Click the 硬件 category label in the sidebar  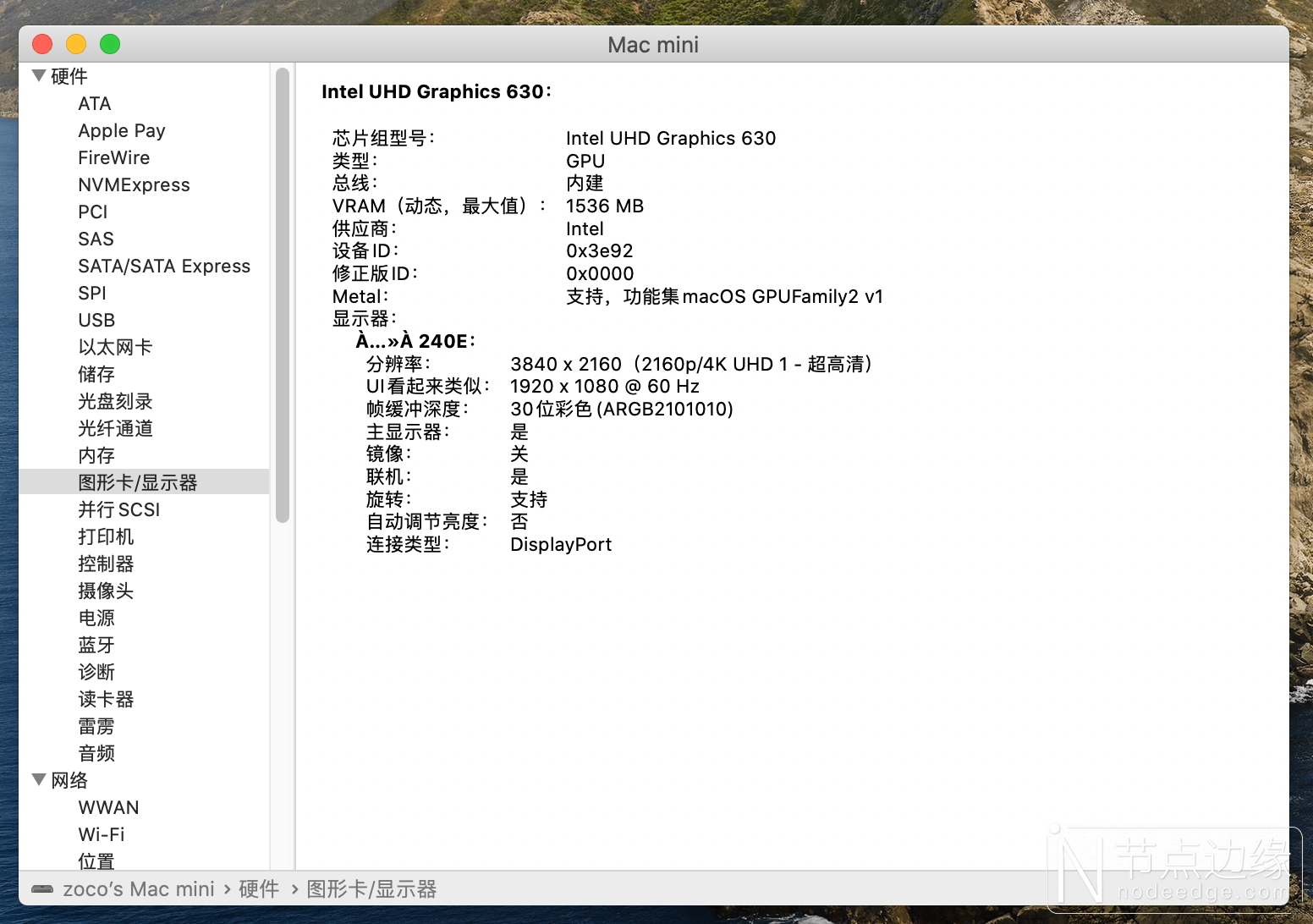point(69,76)
